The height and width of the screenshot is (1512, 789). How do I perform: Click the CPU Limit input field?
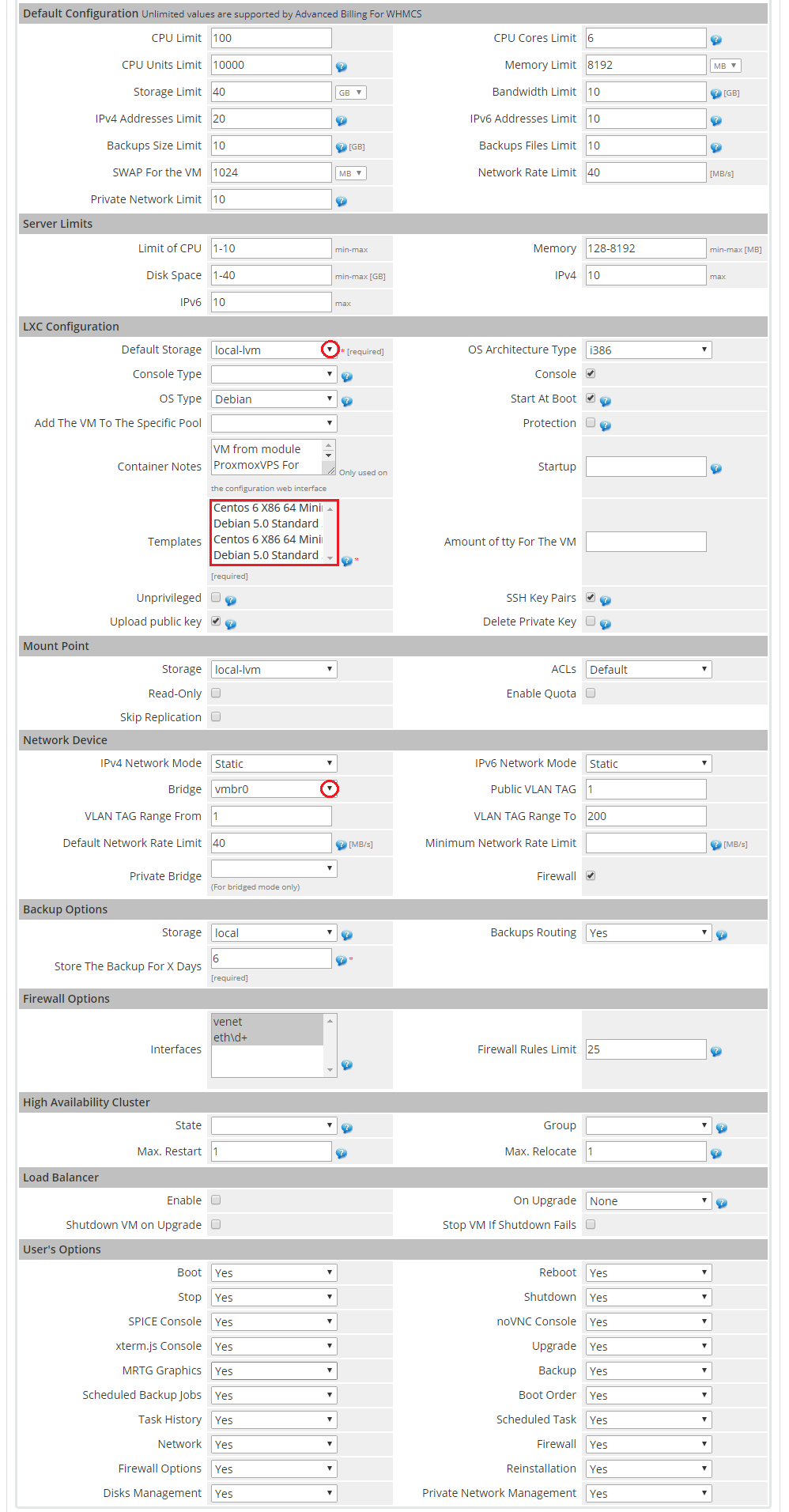(x=271, y=38)
